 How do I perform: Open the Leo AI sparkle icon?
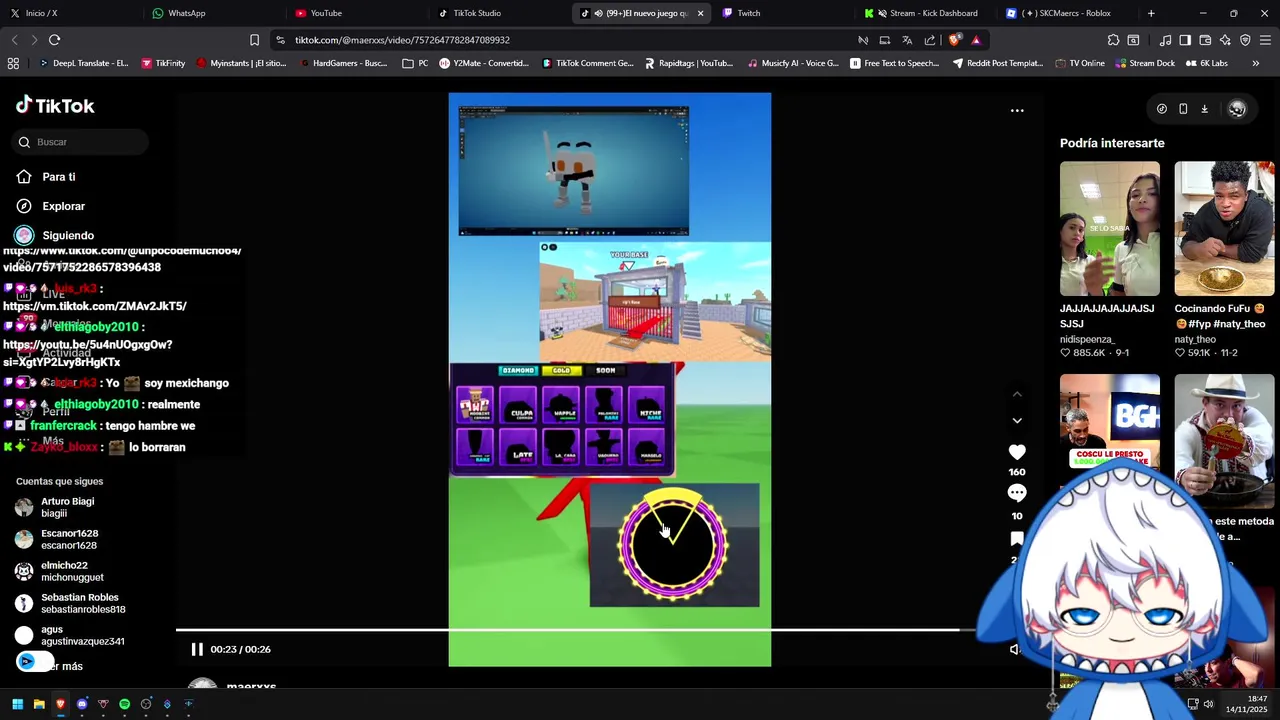pos(1225,40)
